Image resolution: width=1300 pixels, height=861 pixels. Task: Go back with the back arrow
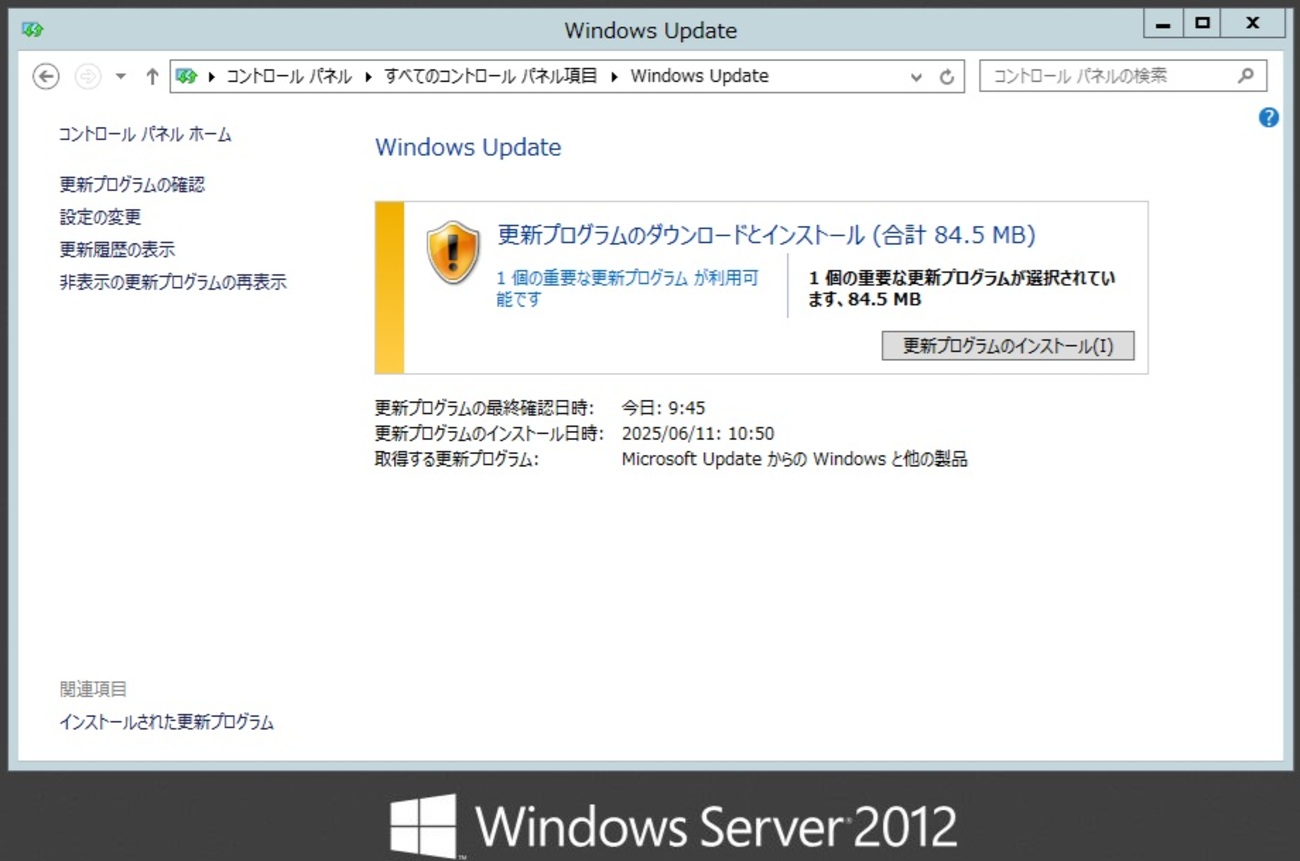pyautogui.click(x=46, y=76)
